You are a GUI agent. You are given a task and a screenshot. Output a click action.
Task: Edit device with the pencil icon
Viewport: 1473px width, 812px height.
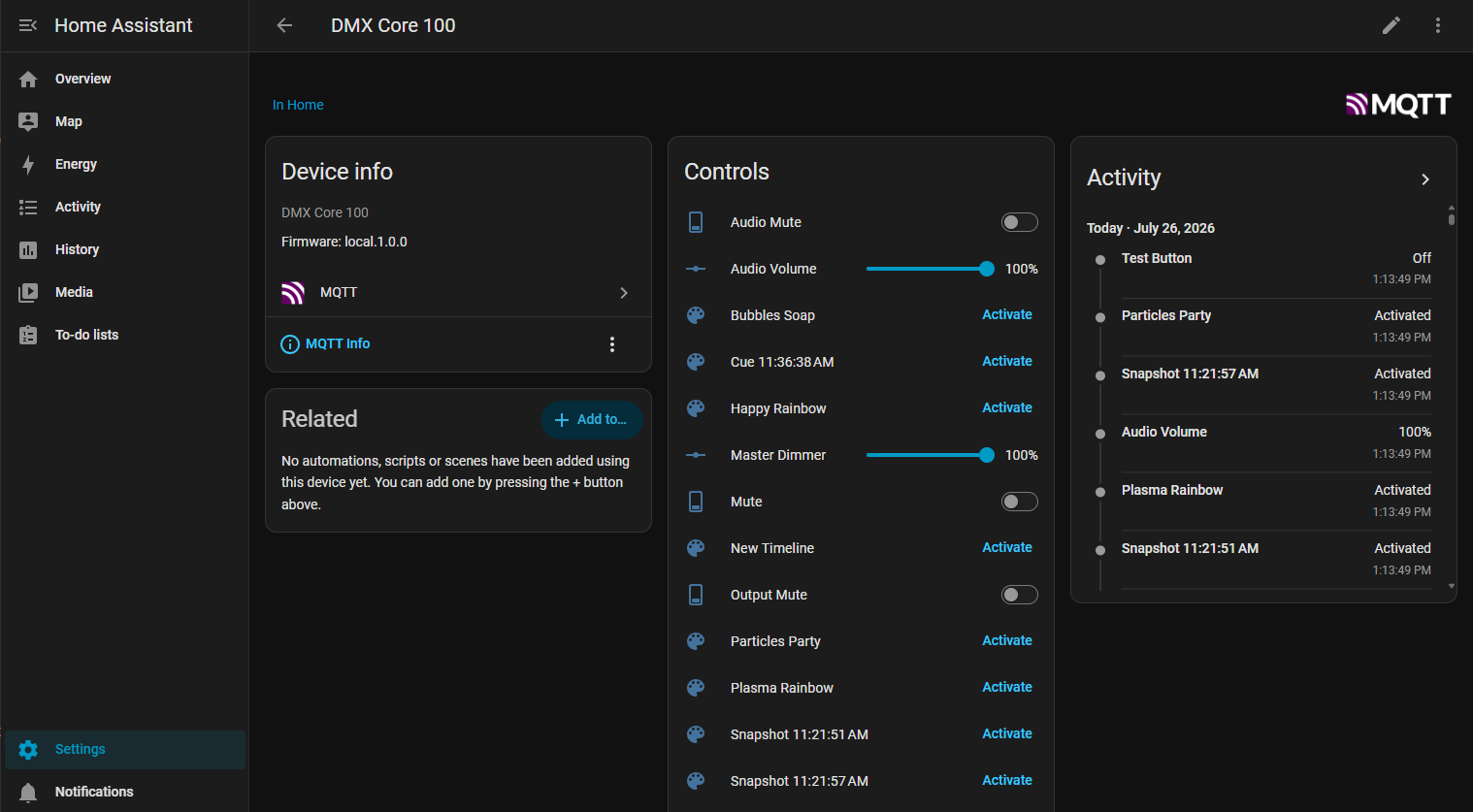point(1391,25)
